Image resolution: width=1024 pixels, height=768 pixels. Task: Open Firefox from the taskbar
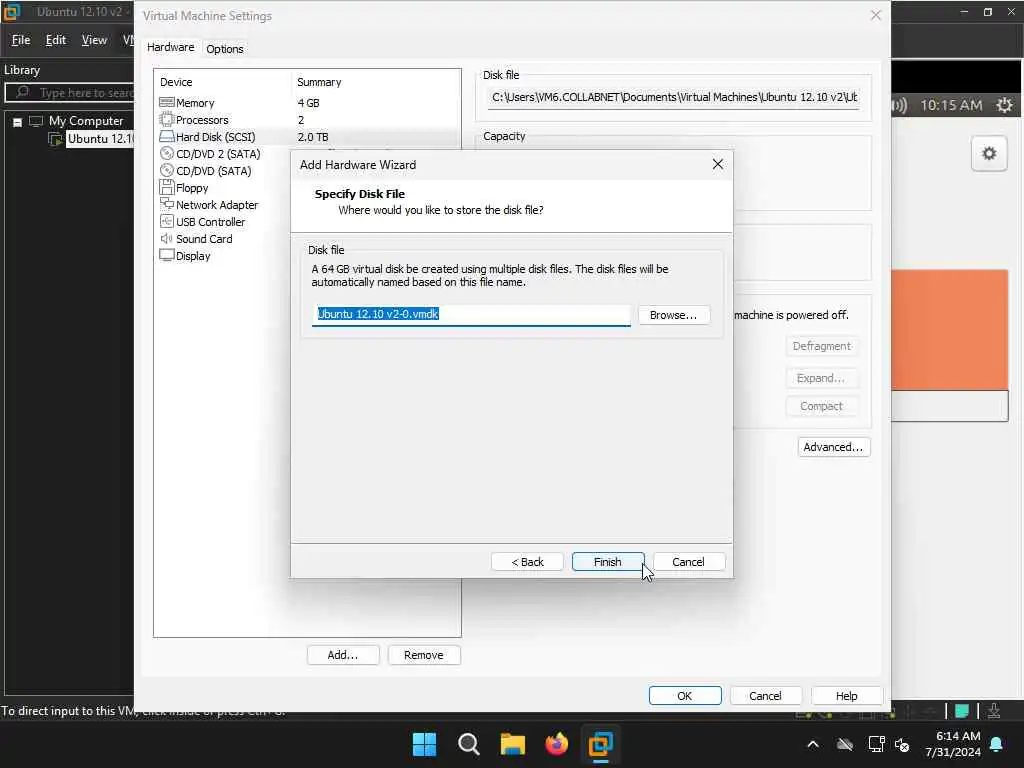point(556,744)
